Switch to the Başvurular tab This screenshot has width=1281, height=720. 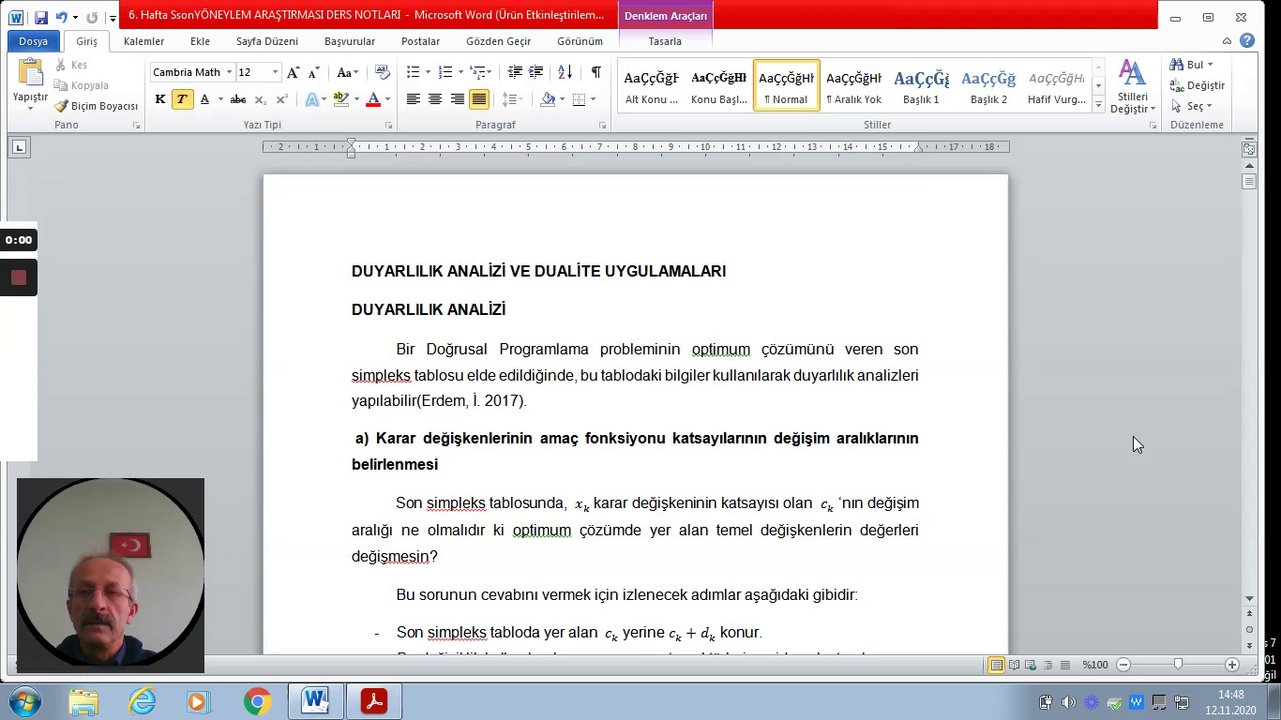[x=350, y=41]
